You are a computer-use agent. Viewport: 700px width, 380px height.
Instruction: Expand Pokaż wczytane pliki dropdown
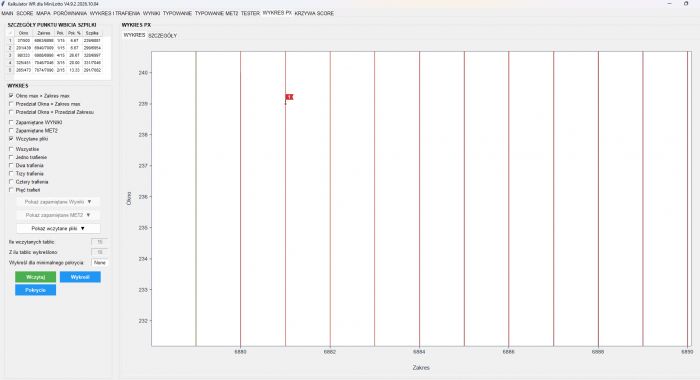(58, 229)
